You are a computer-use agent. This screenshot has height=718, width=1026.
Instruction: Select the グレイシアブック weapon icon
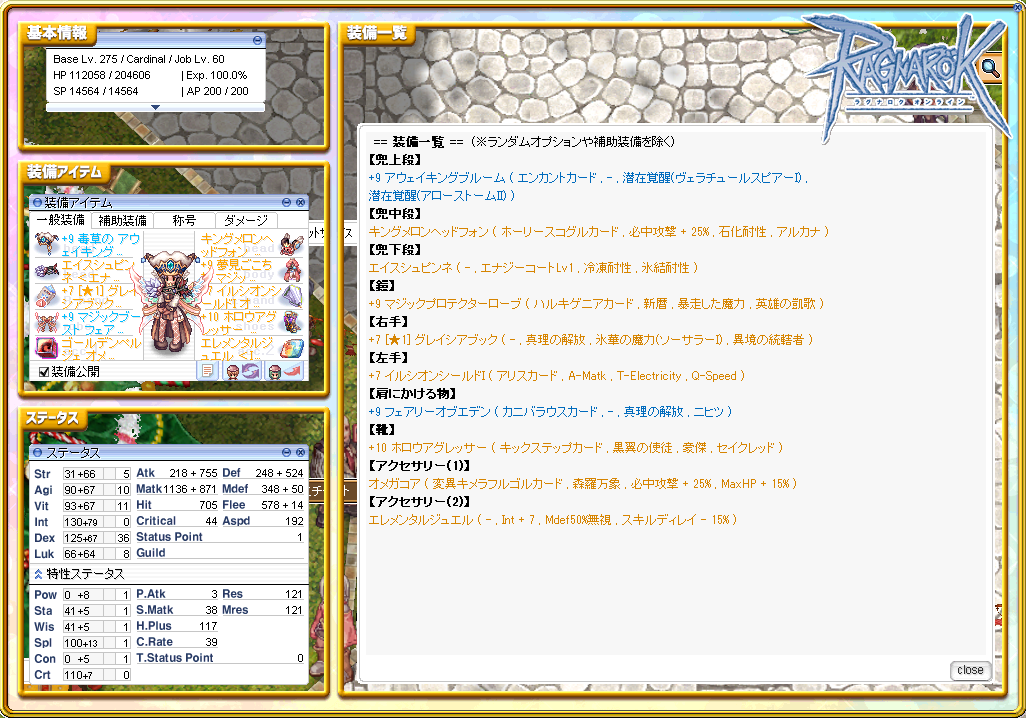(46, 296)
